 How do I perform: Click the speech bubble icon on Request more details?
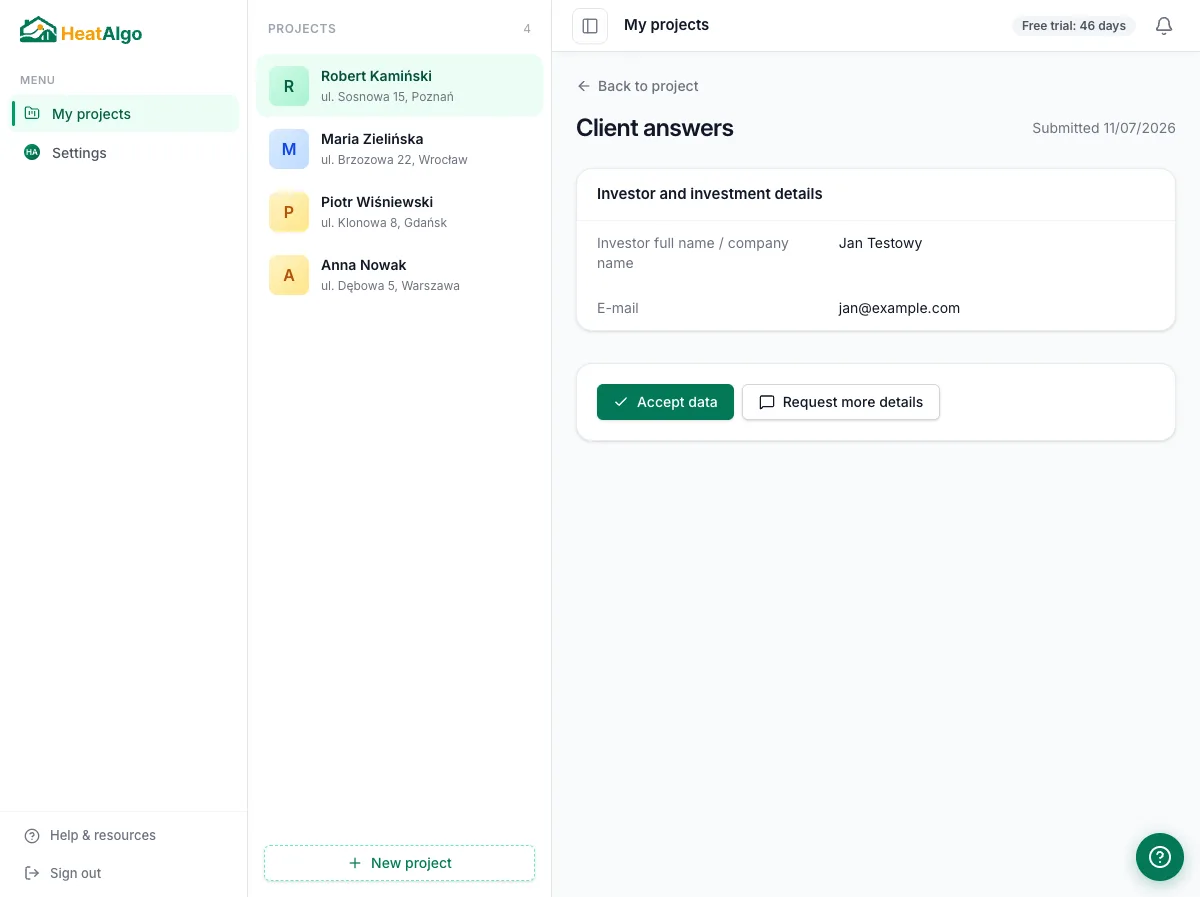point(767,402)
